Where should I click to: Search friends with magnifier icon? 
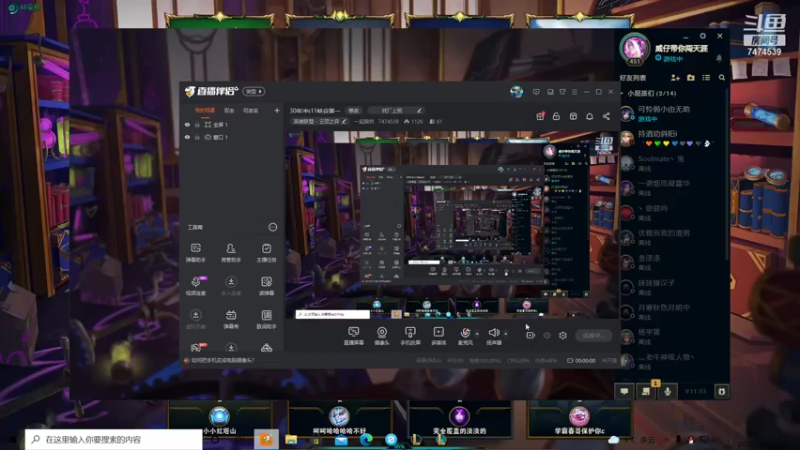tap(721, 78)
